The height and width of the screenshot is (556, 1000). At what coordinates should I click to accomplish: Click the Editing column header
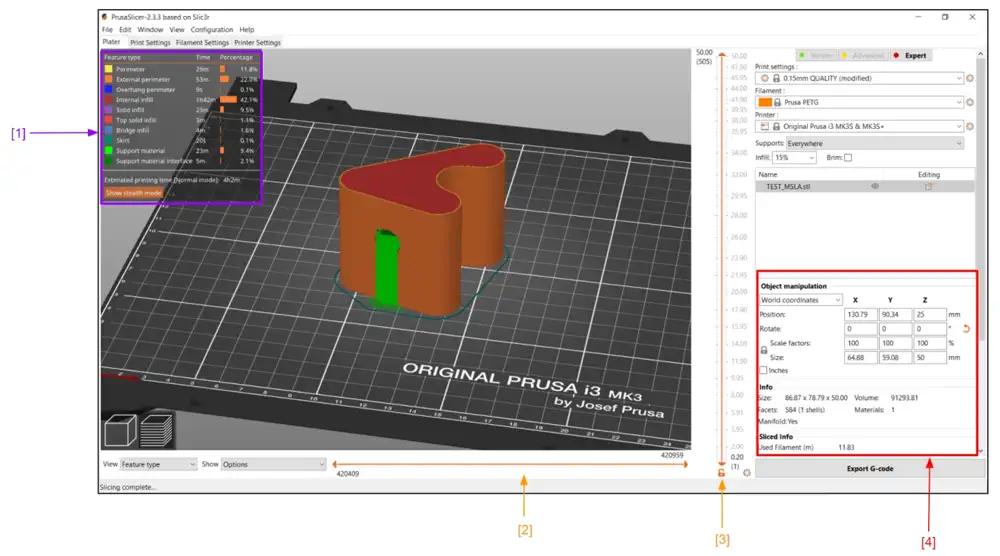(929, 175)
